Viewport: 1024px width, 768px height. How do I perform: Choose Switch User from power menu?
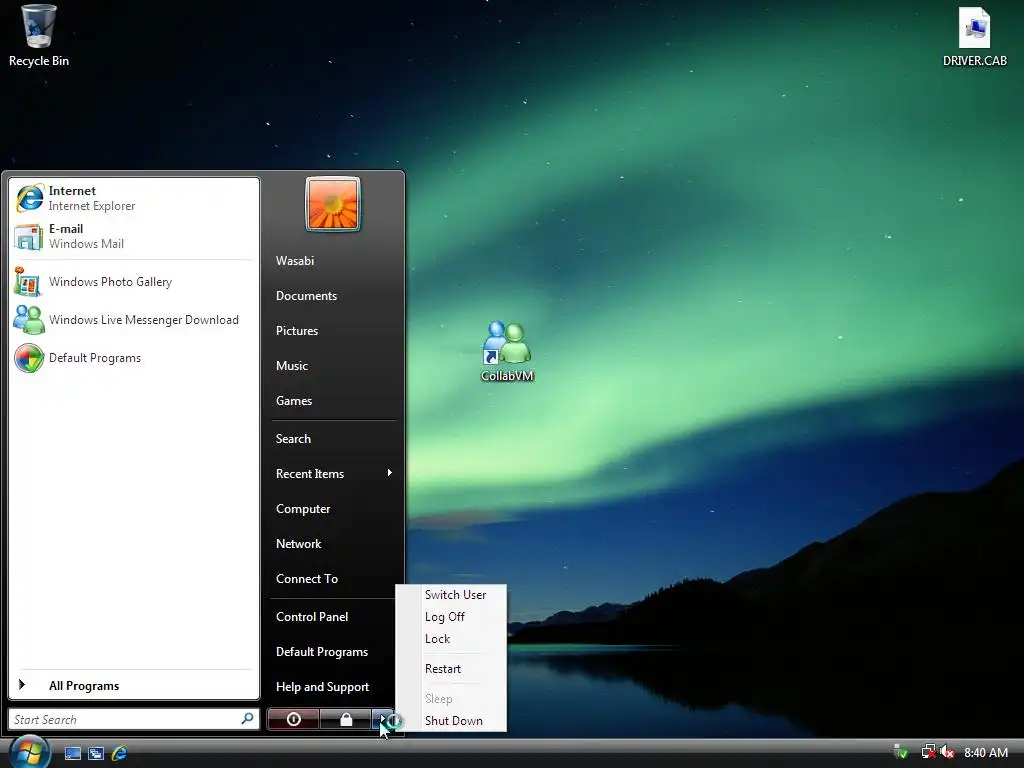point(455,595)
